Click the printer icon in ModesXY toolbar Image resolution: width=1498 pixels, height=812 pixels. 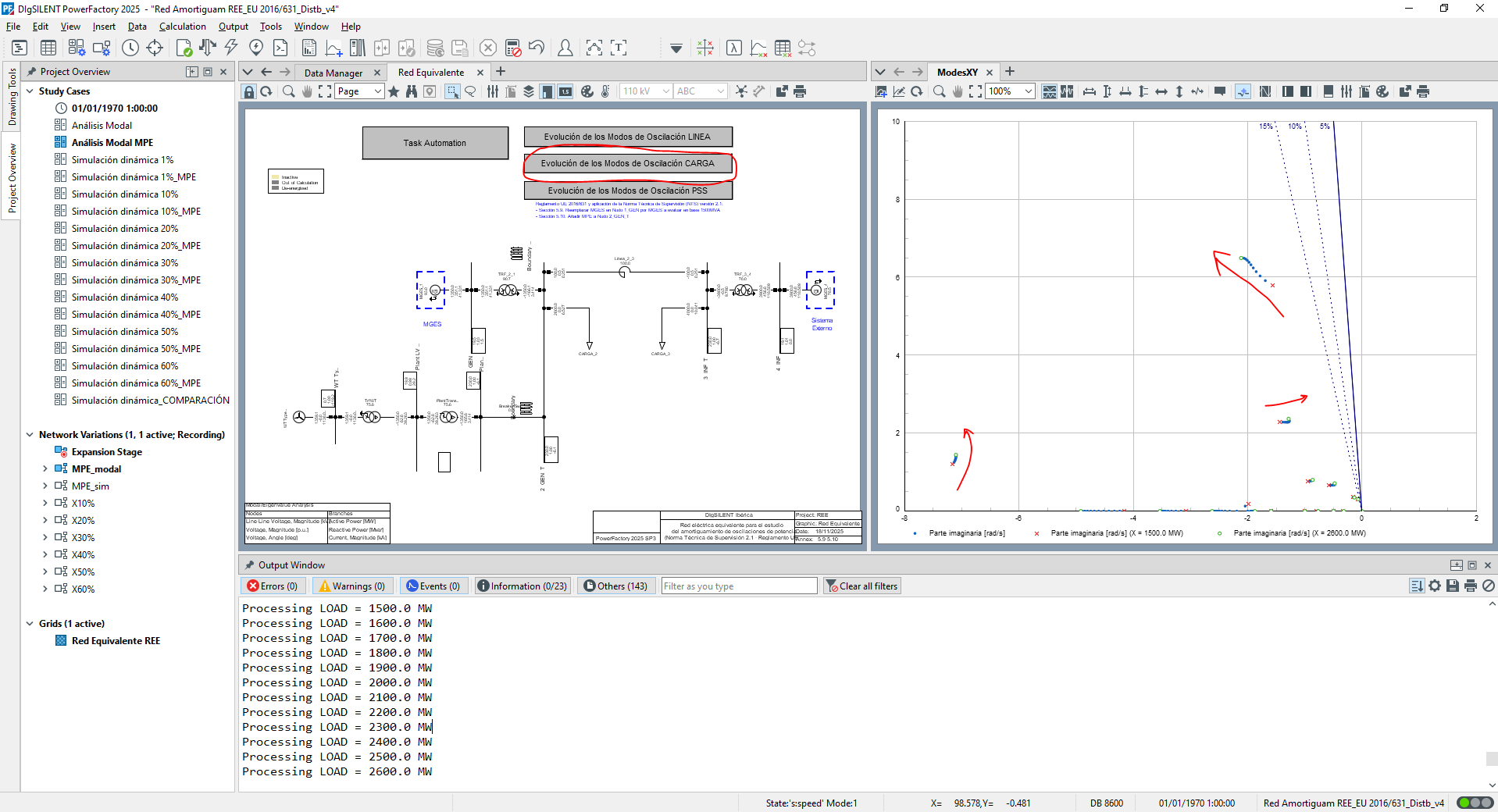(x=1423, y=91)
